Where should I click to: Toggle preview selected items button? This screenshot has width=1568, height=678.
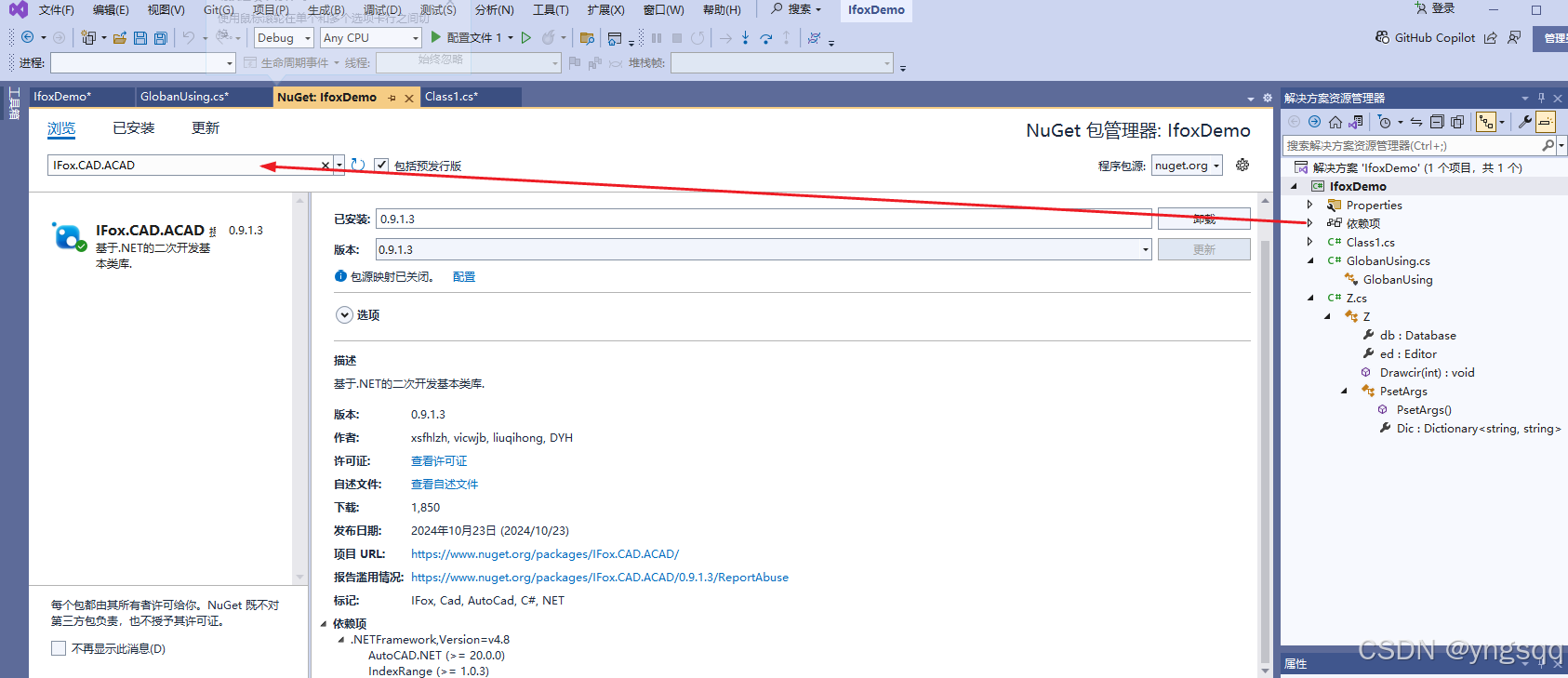tap(1546, 122)
